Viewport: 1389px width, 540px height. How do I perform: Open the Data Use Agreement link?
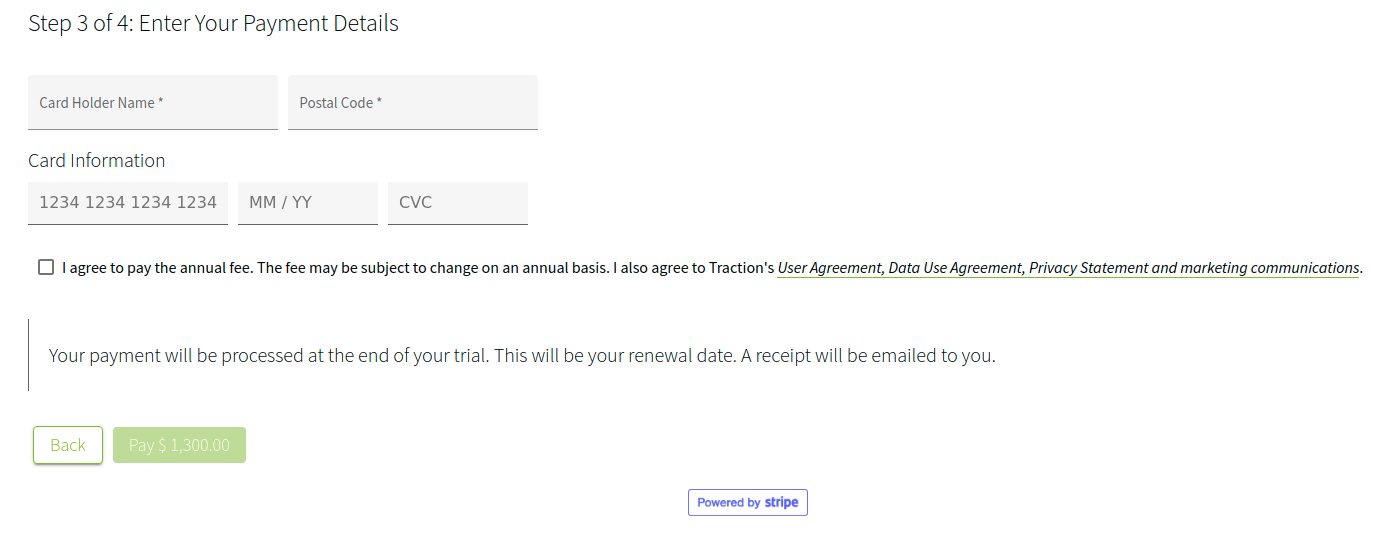[956, 268]
